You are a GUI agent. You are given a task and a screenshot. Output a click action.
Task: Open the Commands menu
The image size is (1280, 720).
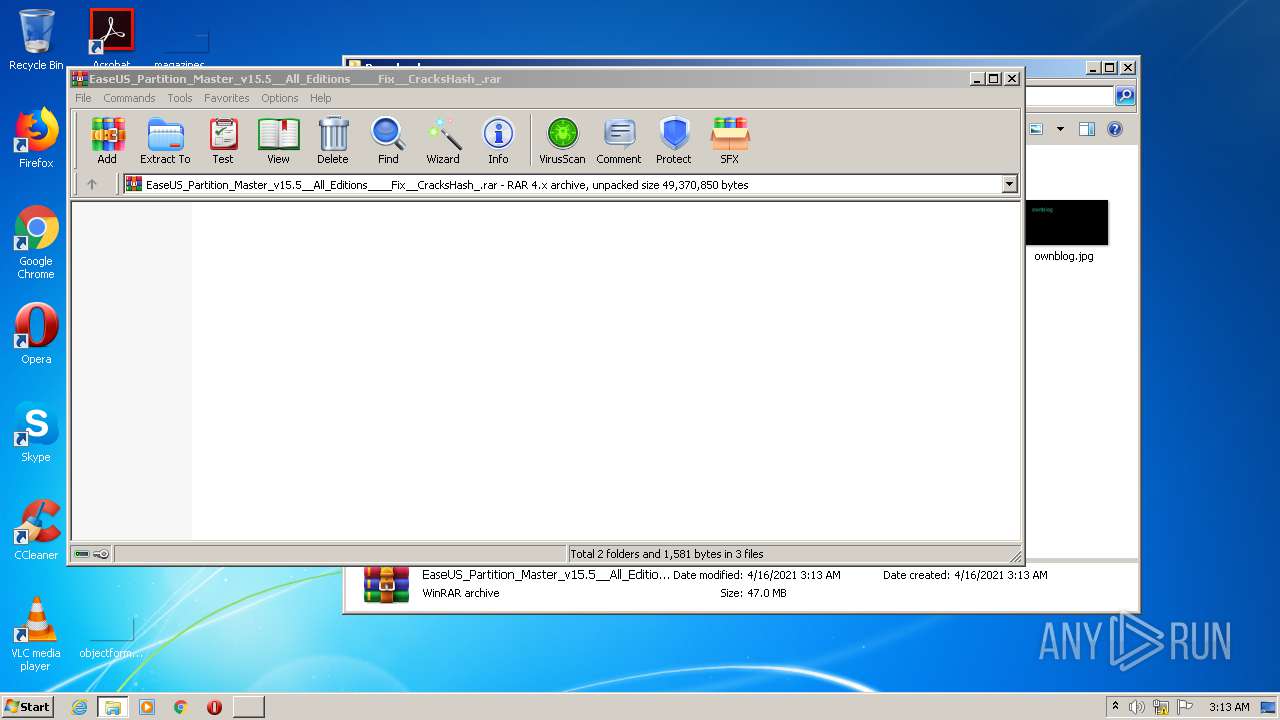(129, 98)
